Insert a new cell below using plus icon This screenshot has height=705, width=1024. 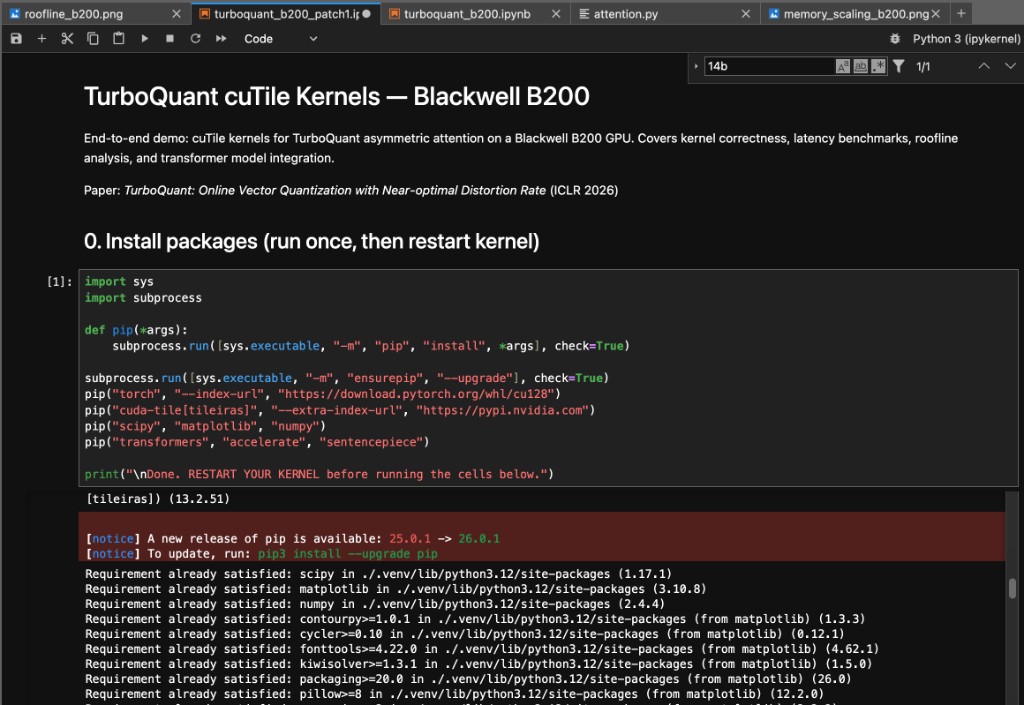coord(42,39)
